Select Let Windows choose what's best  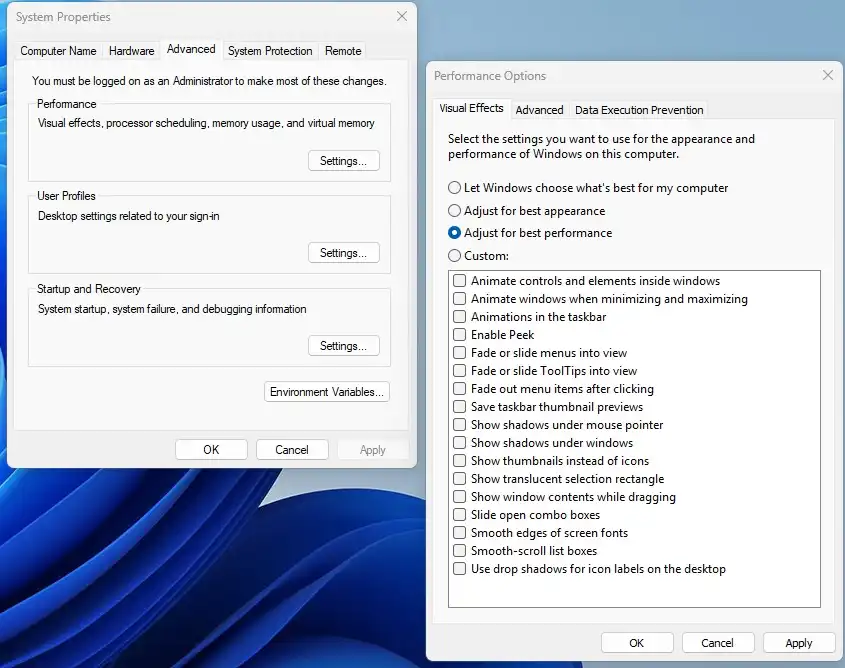pos(453,187)
